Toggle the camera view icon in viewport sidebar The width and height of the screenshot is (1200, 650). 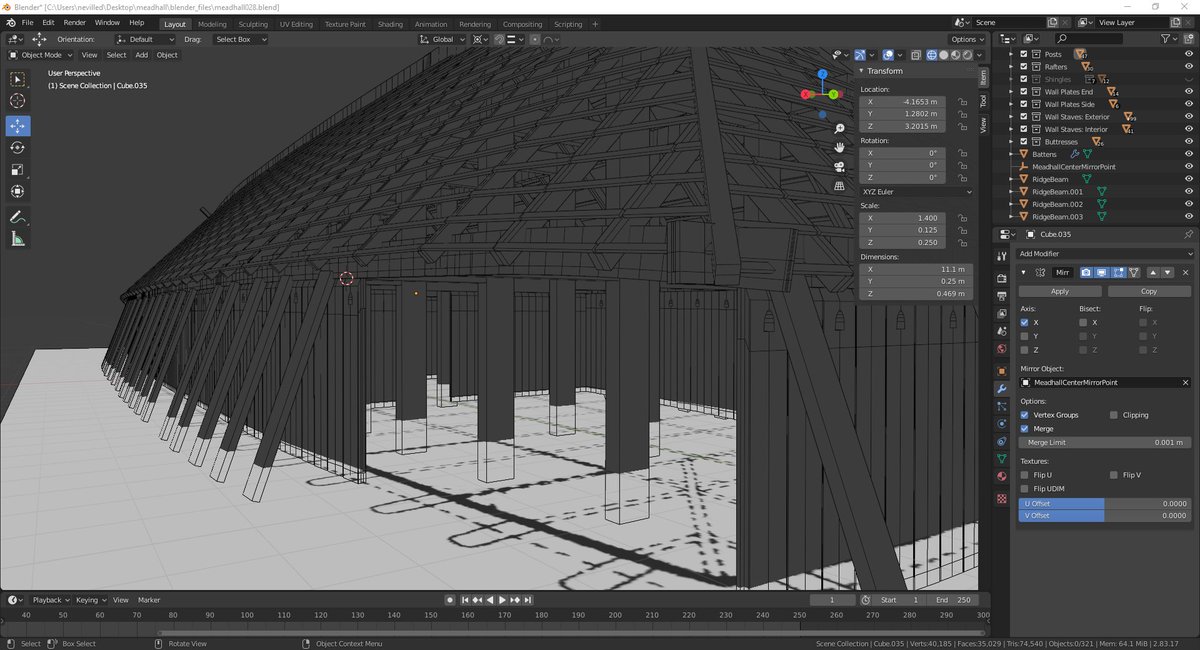(x=840, y=167)
